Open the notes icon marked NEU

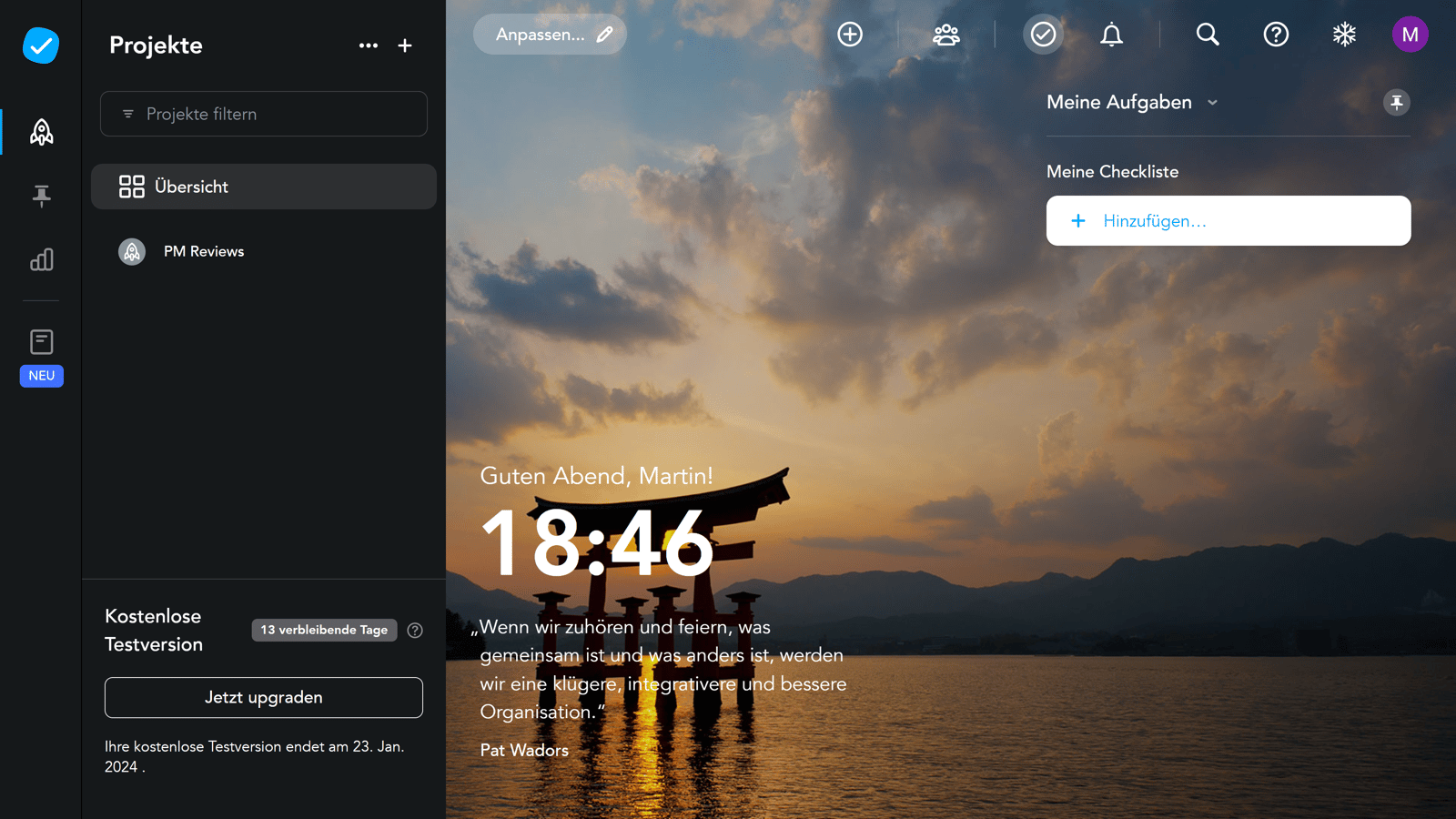pyautogui.click(x=41, y=342)
